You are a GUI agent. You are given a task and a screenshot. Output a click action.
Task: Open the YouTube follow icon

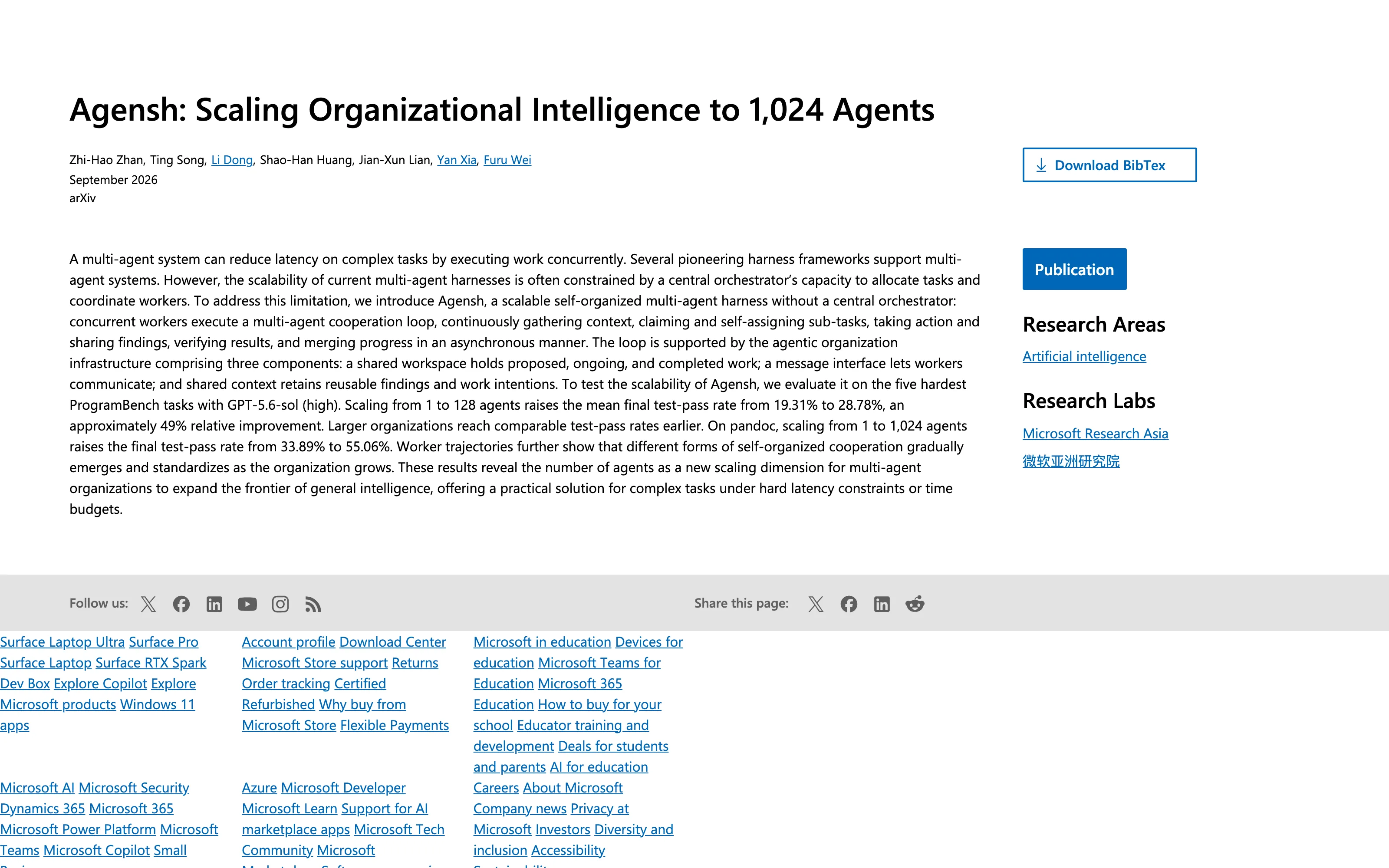click(247, 604)
